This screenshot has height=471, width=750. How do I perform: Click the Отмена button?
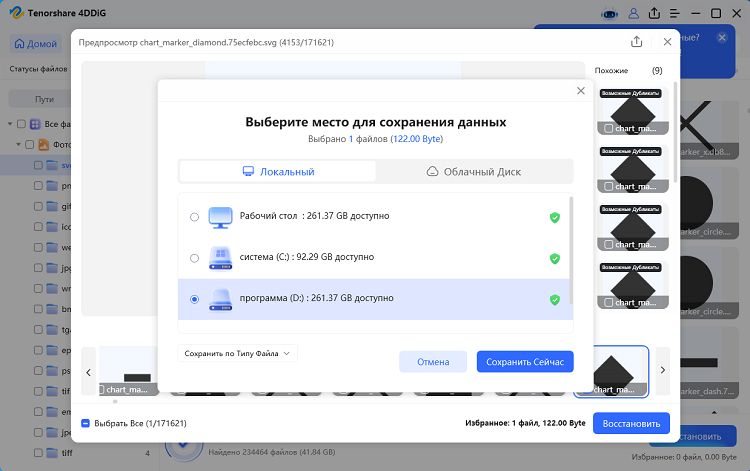click(x=433, y=362)
